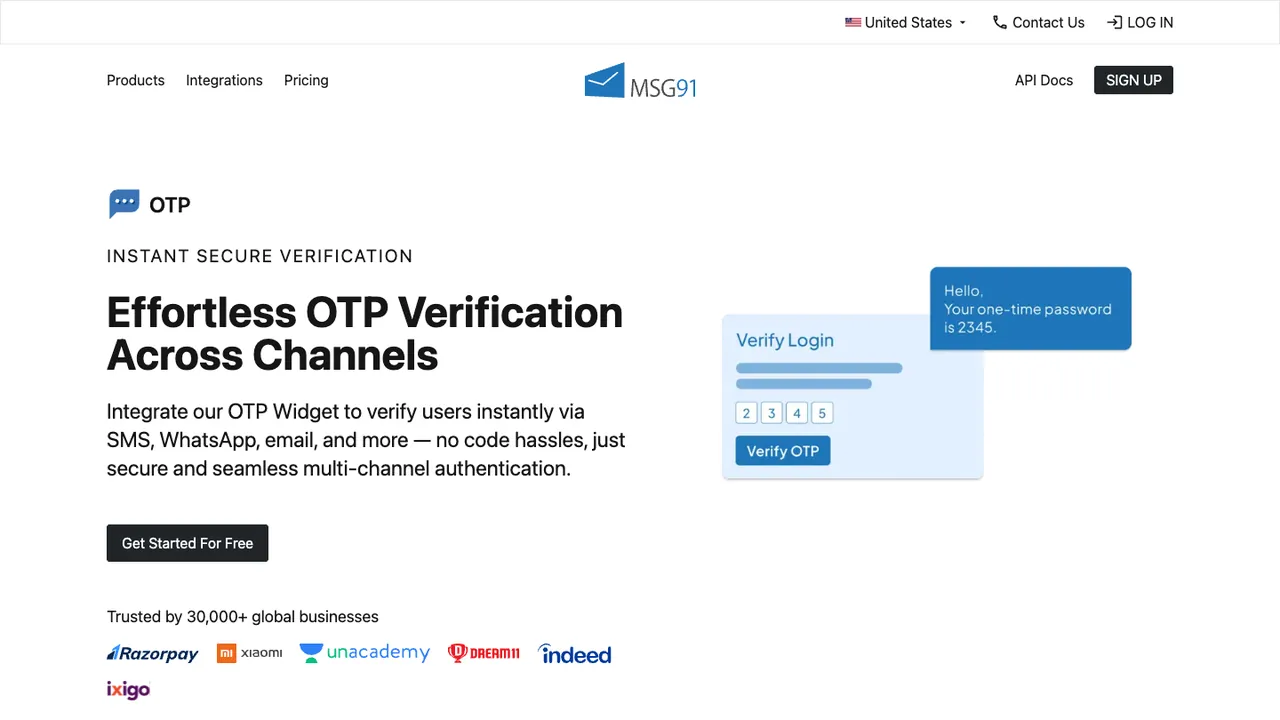This screenshot has width=1280, height=720.
Task: Click the phone icon beside Contact Us
Action: point(999,22)
